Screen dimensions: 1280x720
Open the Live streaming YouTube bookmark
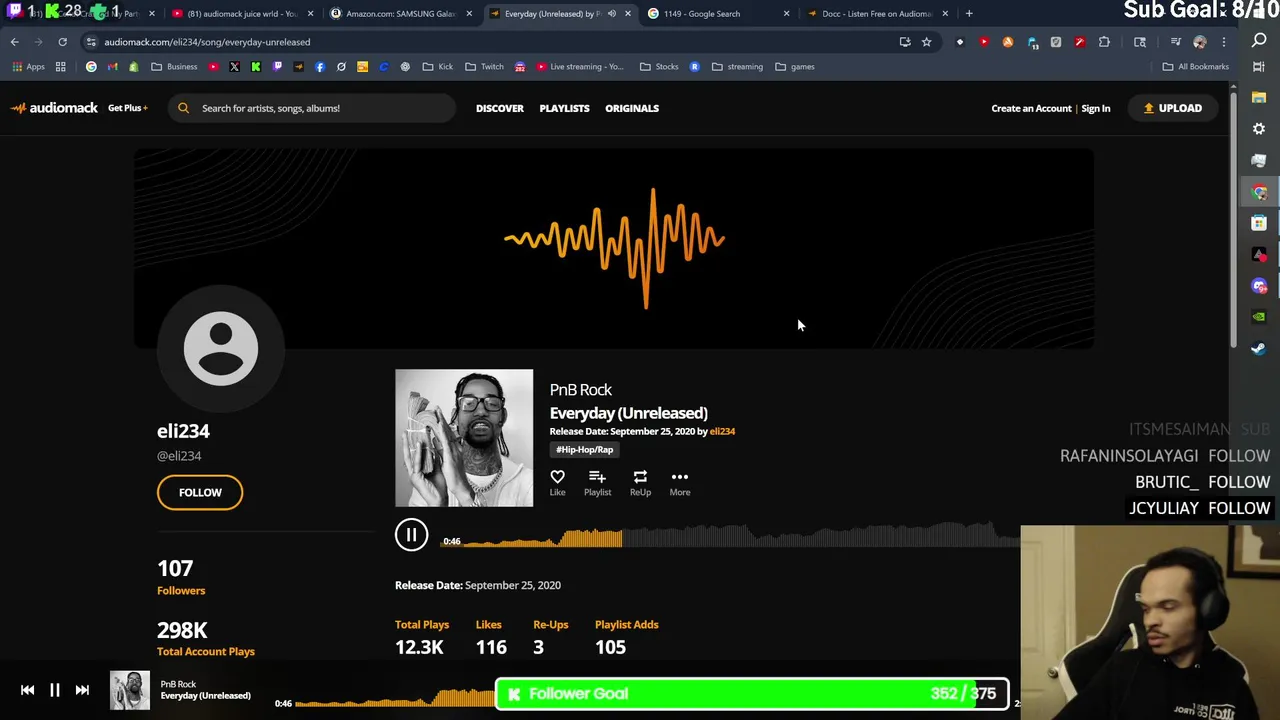pos(580,67)
